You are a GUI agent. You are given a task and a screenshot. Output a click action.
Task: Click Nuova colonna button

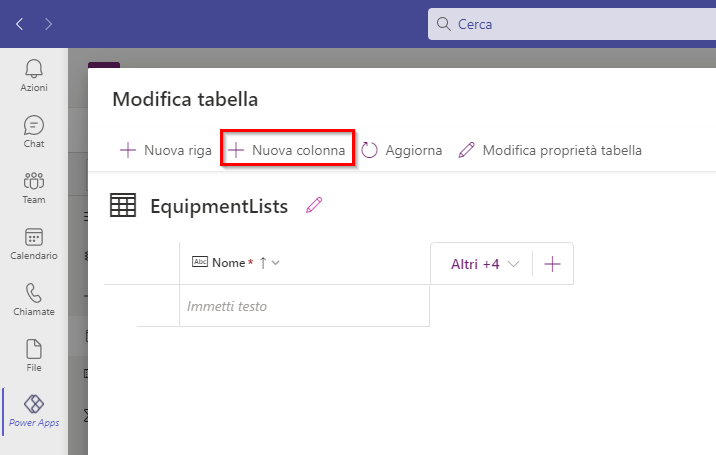point(287,150)
